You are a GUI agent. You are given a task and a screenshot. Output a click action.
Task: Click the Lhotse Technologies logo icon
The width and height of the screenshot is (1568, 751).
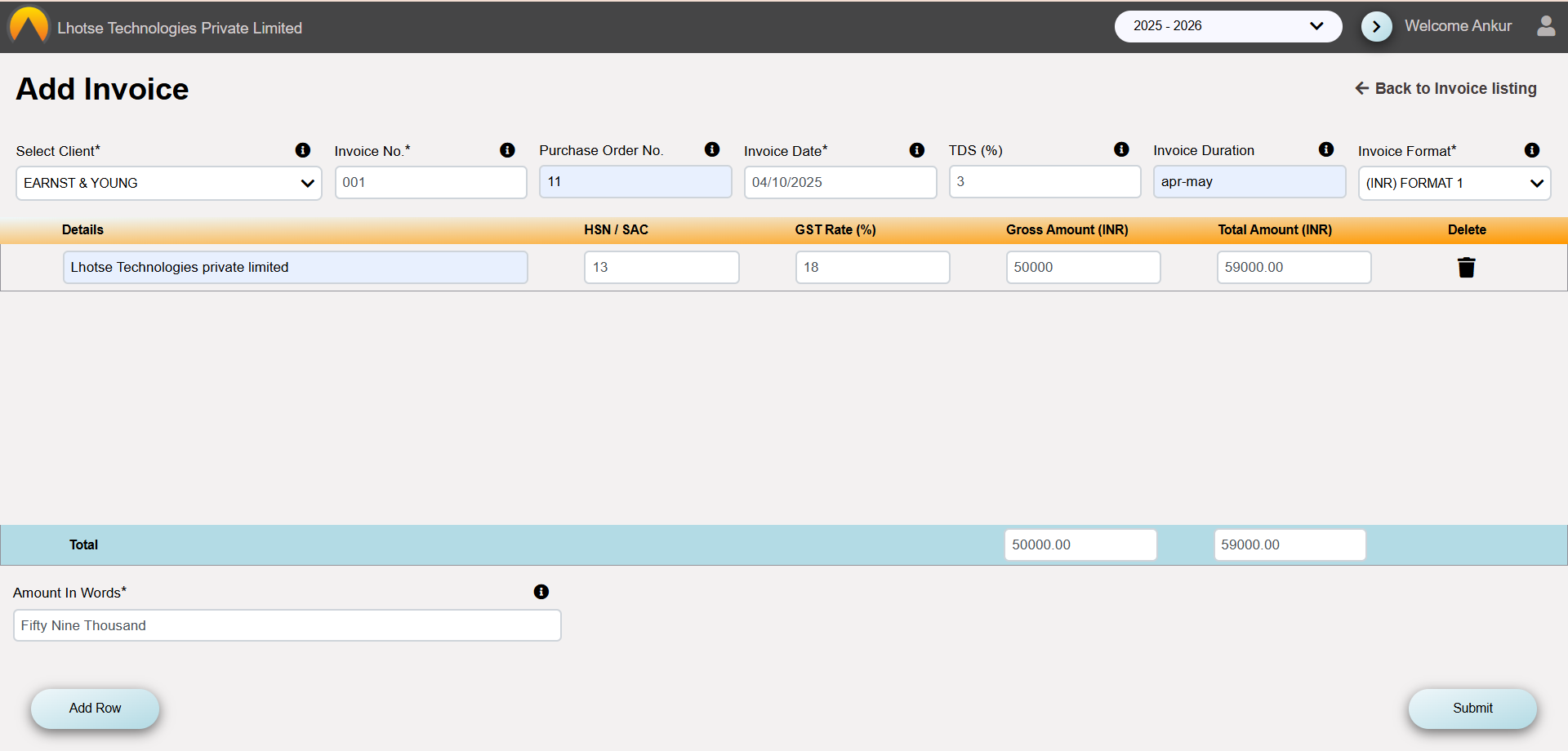[29, 25]
